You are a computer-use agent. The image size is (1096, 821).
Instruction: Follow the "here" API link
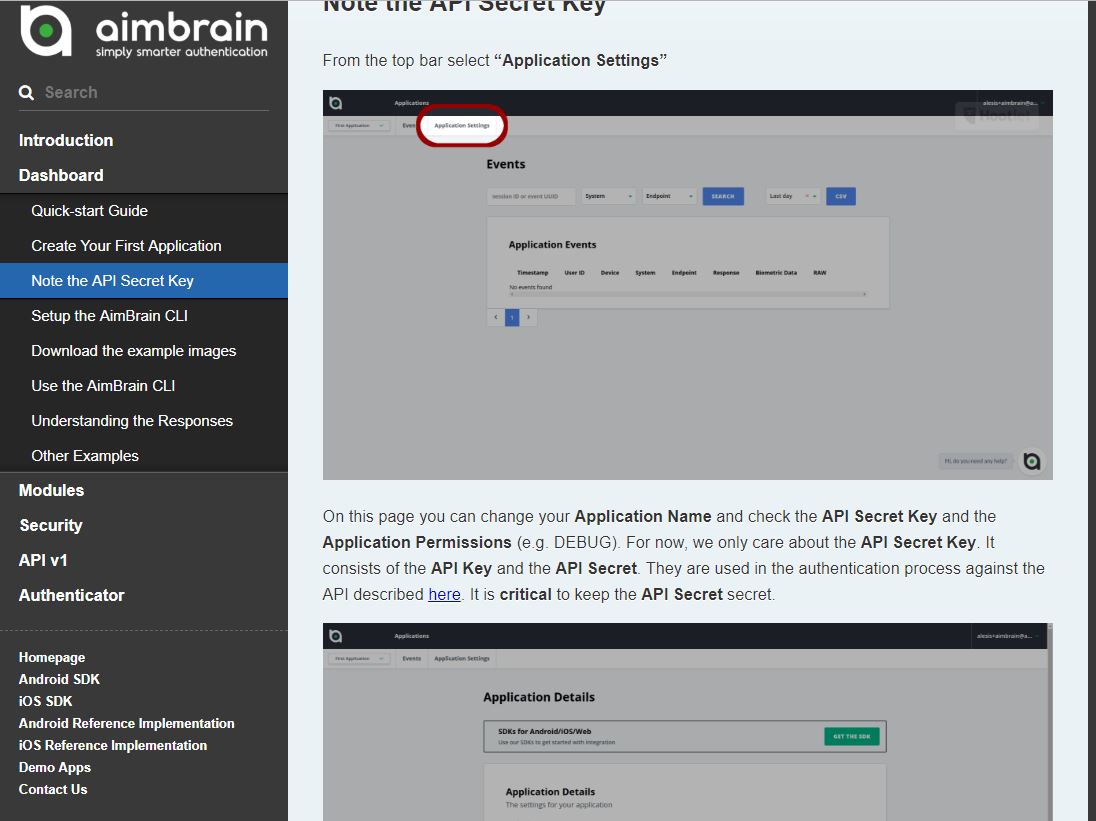pyautogui.click(x=445, y=595)
